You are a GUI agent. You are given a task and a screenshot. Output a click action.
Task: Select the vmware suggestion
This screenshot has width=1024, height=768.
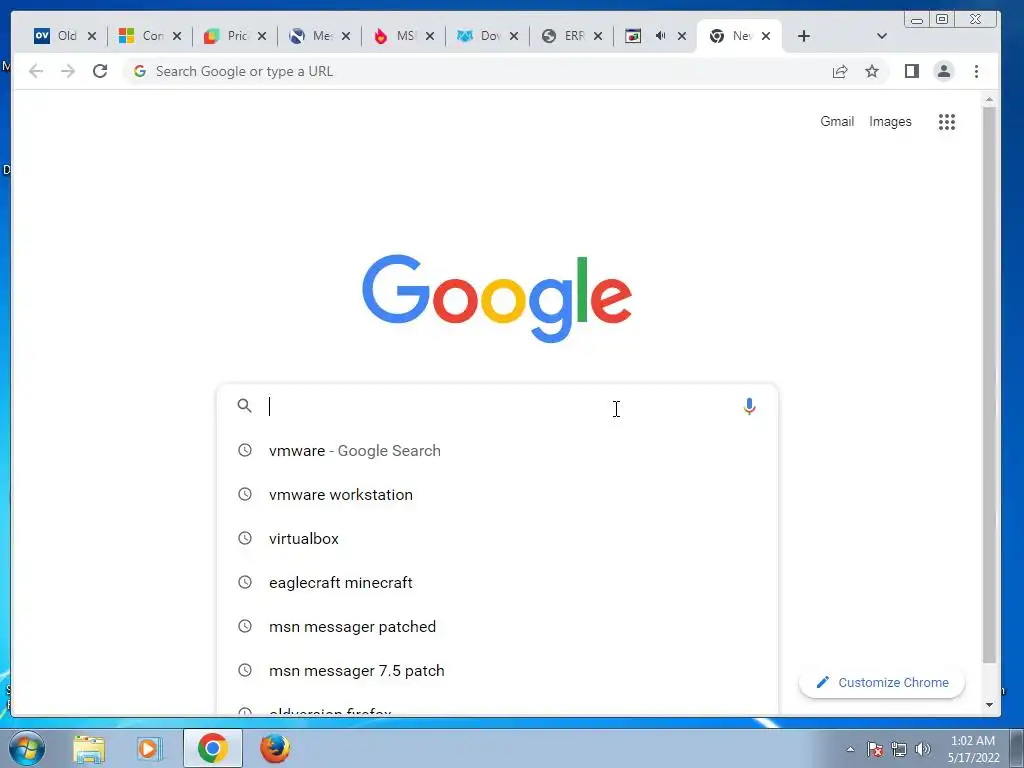pos(496,451)
